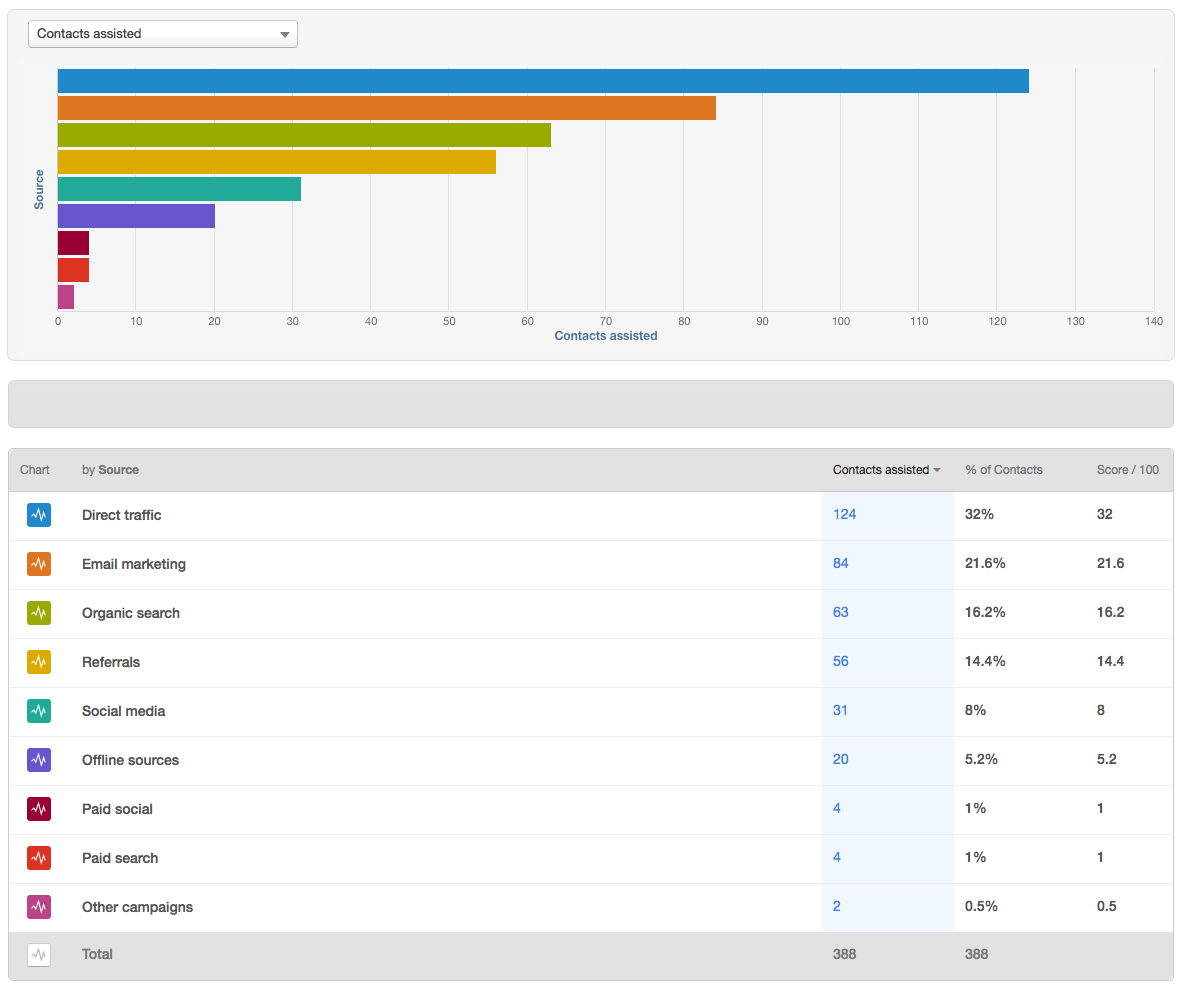The width and height of the screenshot is (1181, 989).
Task: Click the Other campaigns chart icon
Action: pyautogui.click(x=38, y=907)
